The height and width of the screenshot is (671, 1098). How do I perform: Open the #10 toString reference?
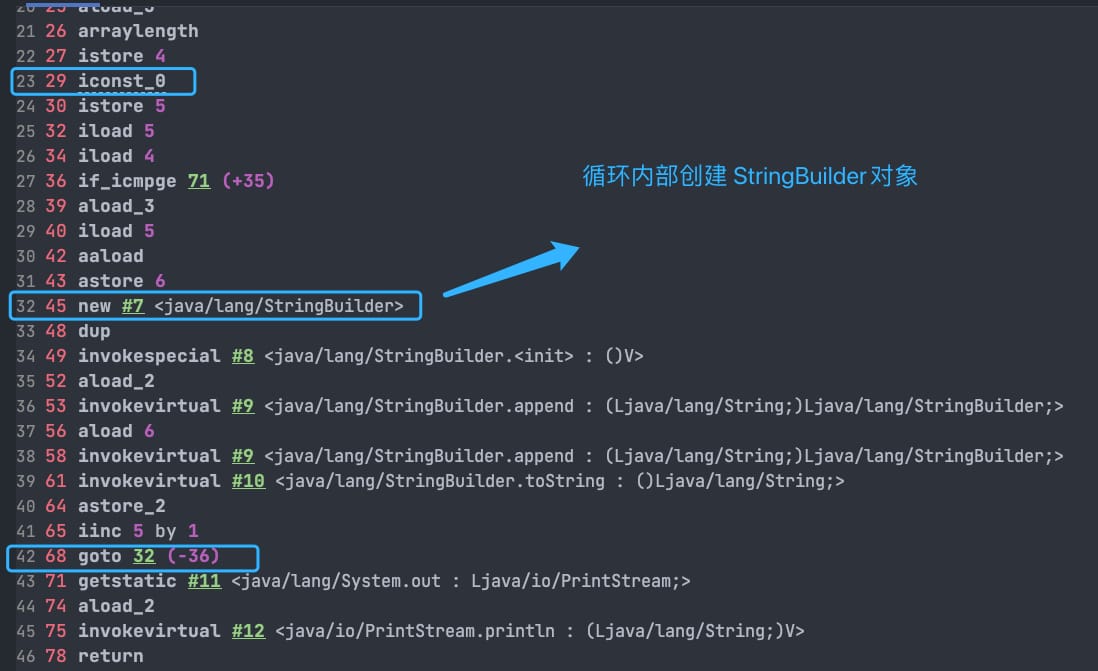pos(249,481)
